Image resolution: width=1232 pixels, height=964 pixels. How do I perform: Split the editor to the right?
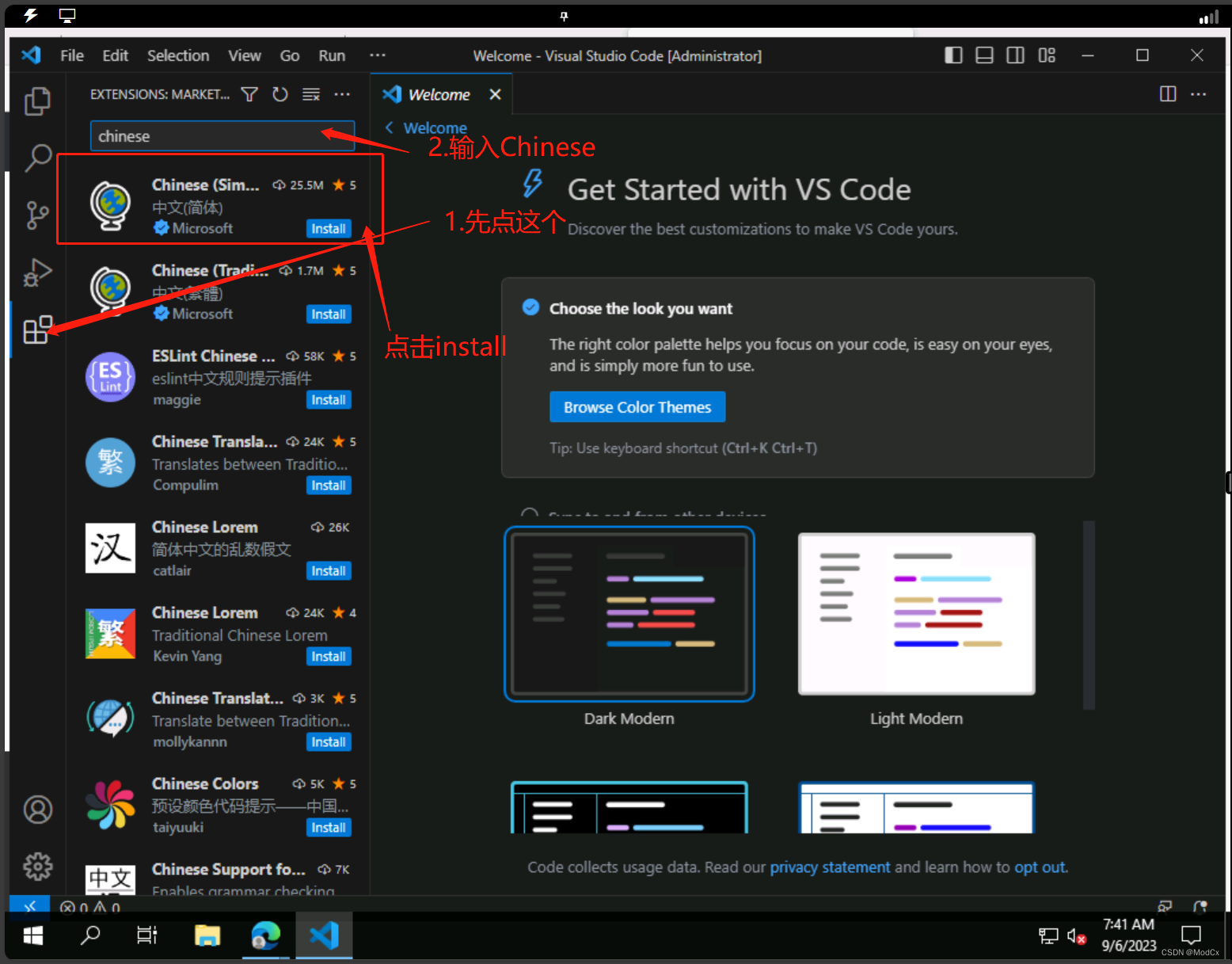point(1168,93)
